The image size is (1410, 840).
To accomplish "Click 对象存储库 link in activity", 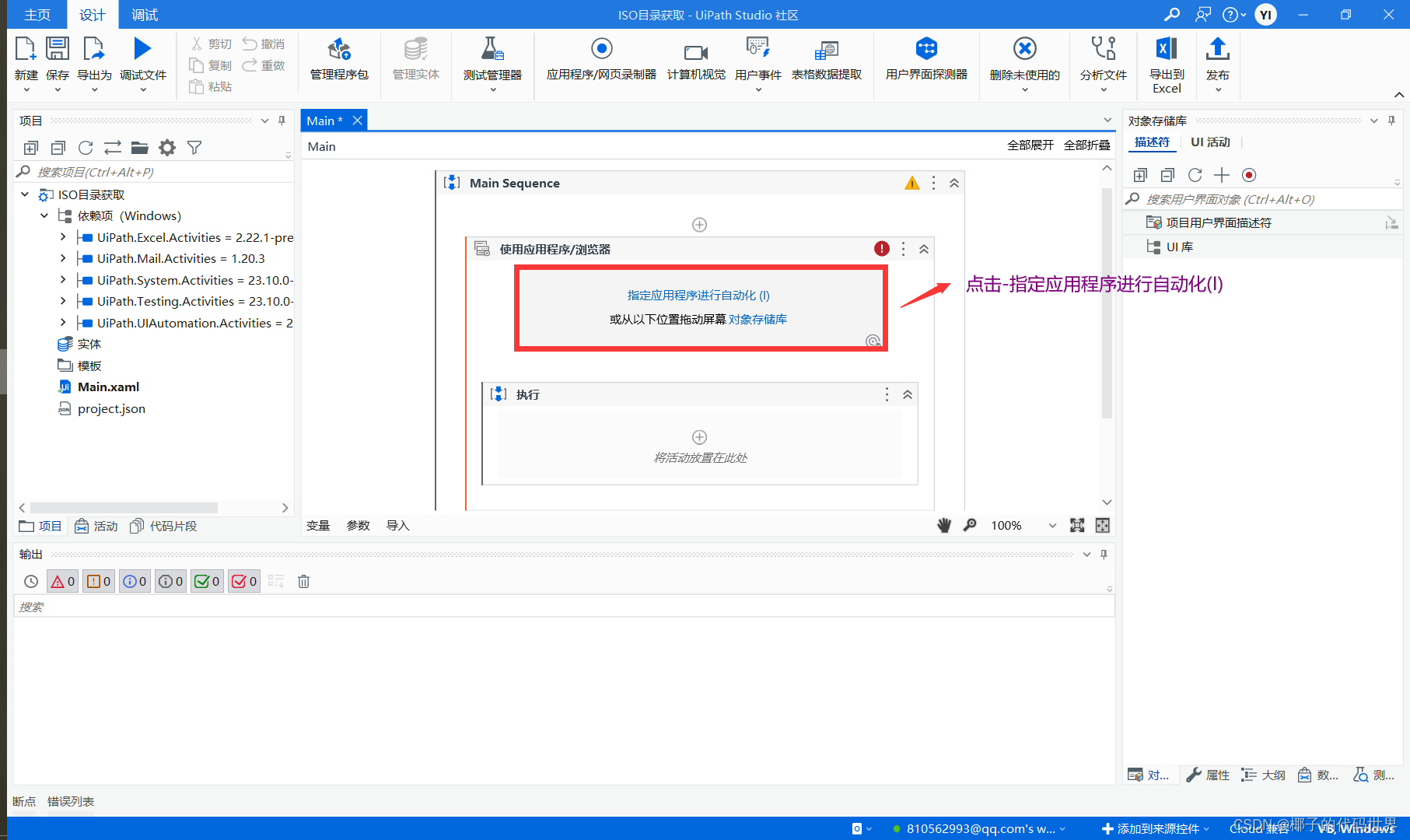I will tap(757, 320).
